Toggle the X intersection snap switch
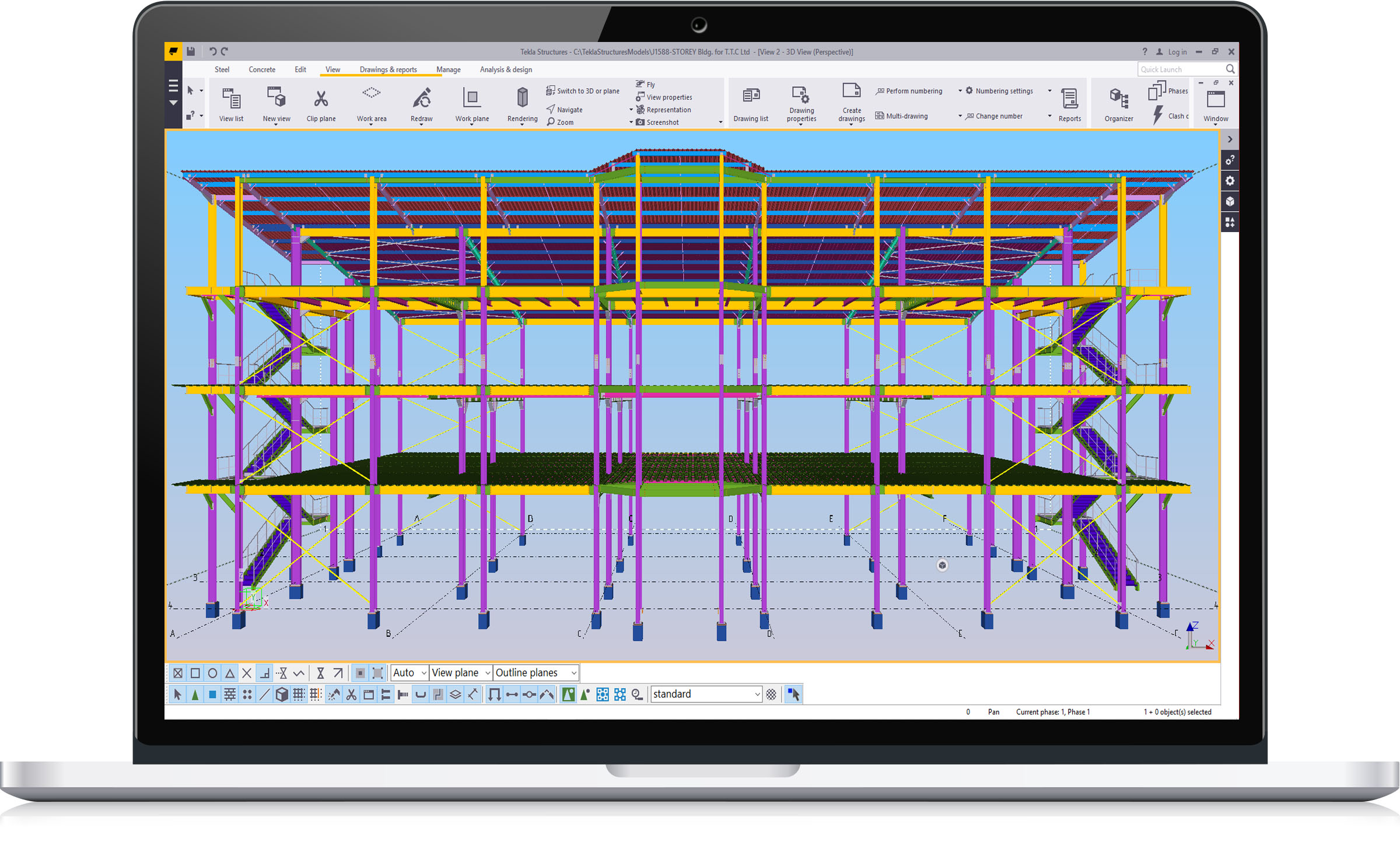The width and height of the screenshot is (1400, 842). pyautogui.click(x=247, y=673)
